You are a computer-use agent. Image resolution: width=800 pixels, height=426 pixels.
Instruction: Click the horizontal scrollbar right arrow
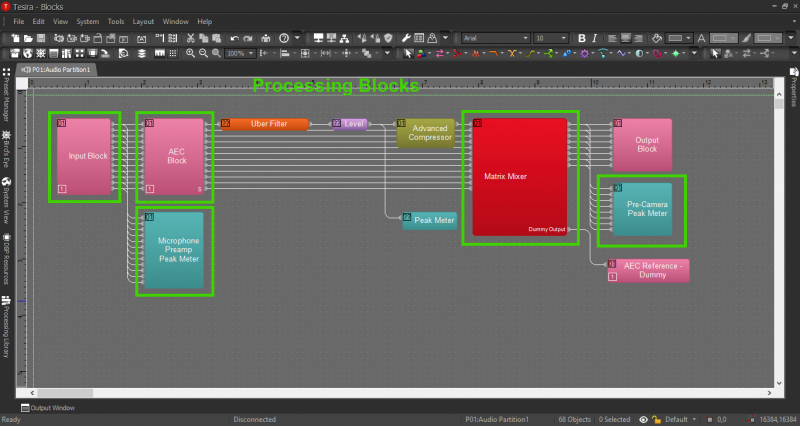point(769,393)
